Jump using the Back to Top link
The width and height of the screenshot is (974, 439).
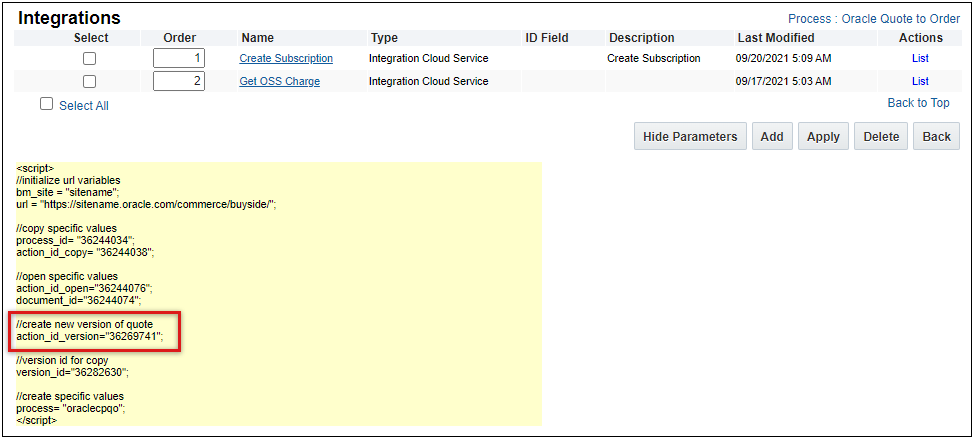tap(918, 103)
